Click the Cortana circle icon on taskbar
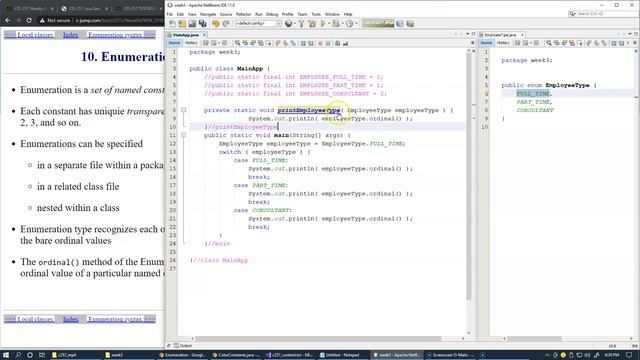This screenshot has width=640, height=360. pyautogui.click(x=30, y=355)
